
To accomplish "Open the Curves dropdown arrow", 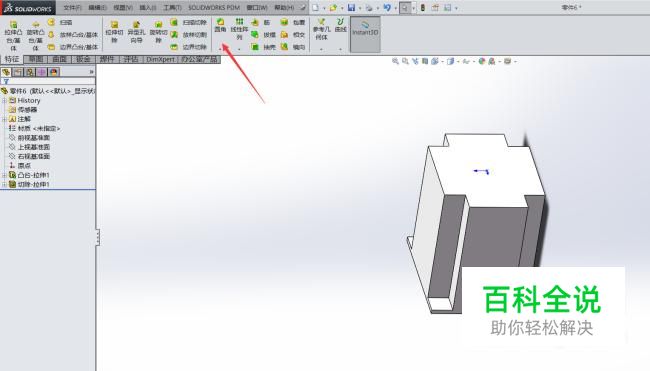I will (x=340, y=49).
